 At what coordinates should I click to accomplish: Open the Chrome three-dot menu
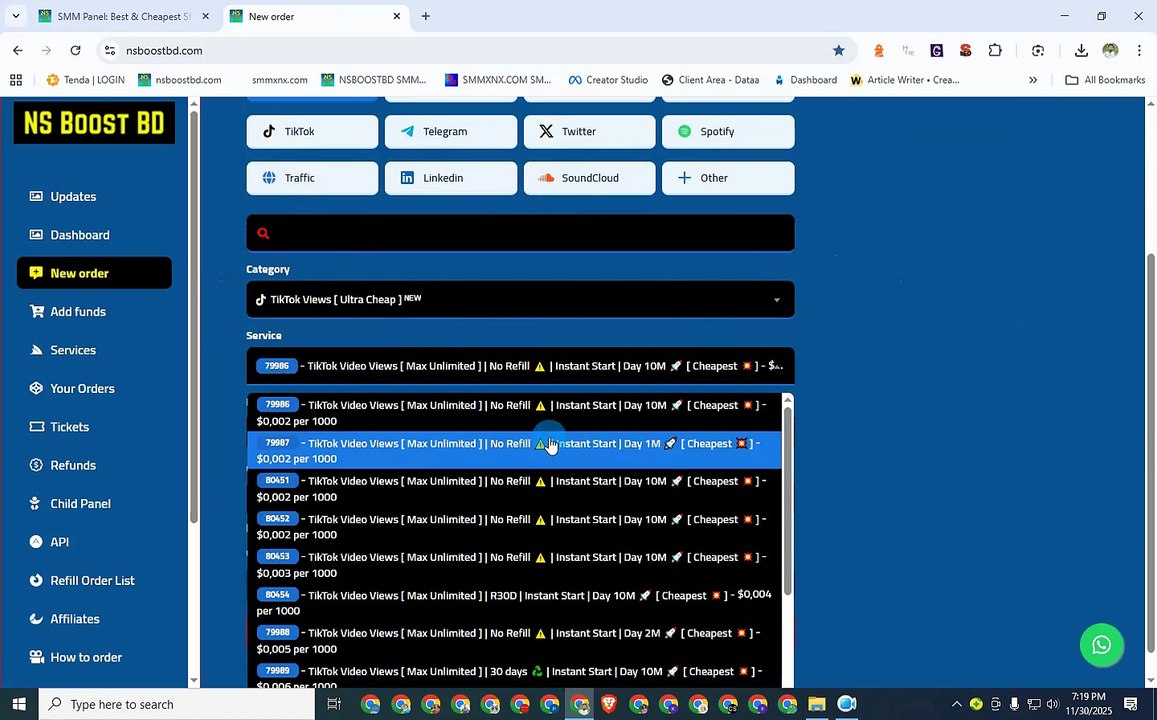tap(1139, 50)
